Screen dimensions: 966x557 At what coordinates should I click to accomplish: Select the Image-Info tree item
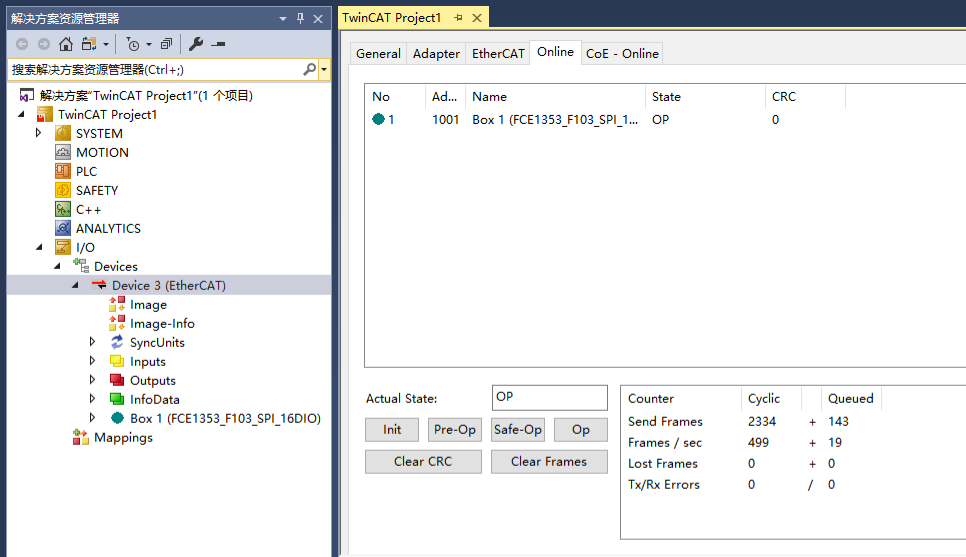(162, 323)
